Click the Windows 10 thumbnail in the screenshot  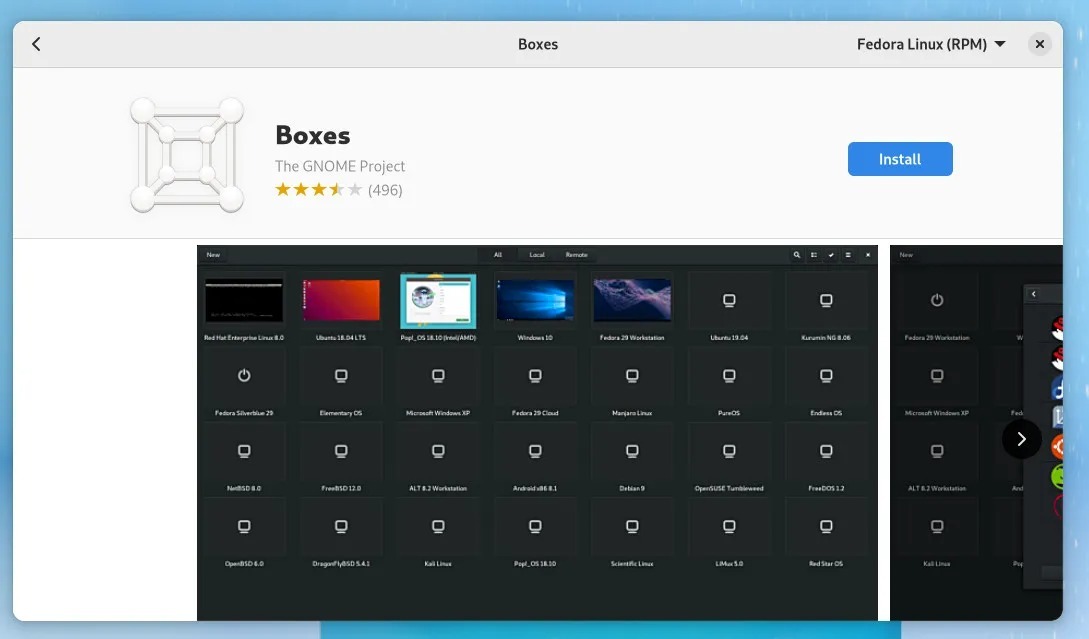tap(535, 300)
